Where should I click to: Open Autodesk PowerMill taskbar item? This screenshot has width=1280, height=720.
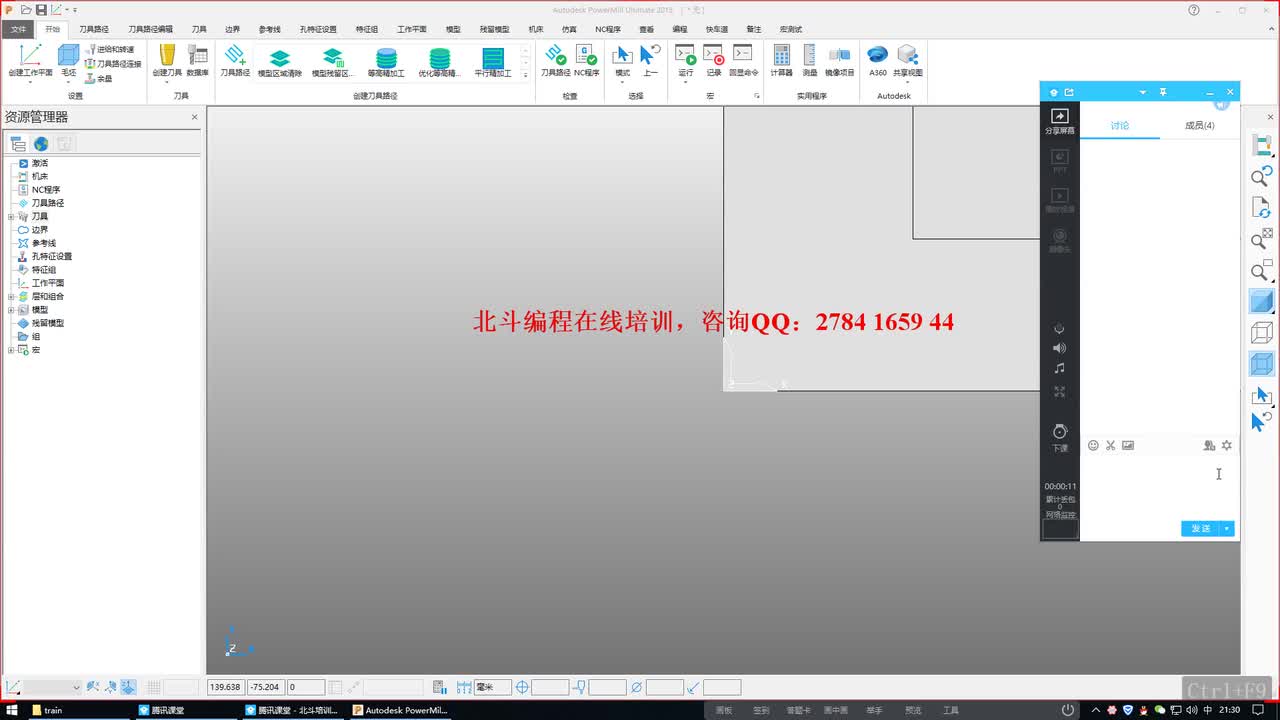pyautogui.click(x=399, y=710)
